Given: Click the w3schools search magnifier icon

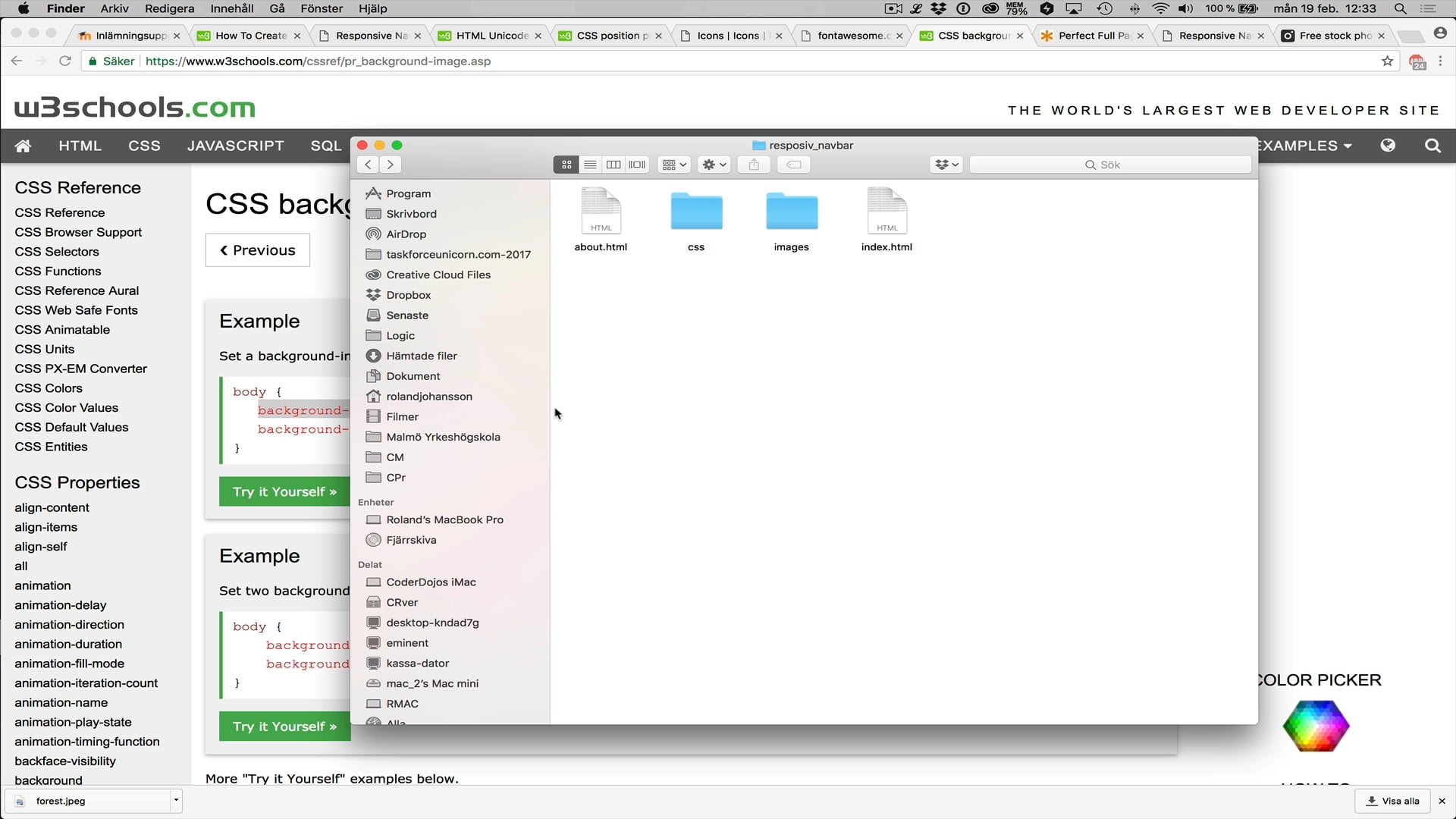Looking at the screenshot, I should click(x=1432, y=146).
